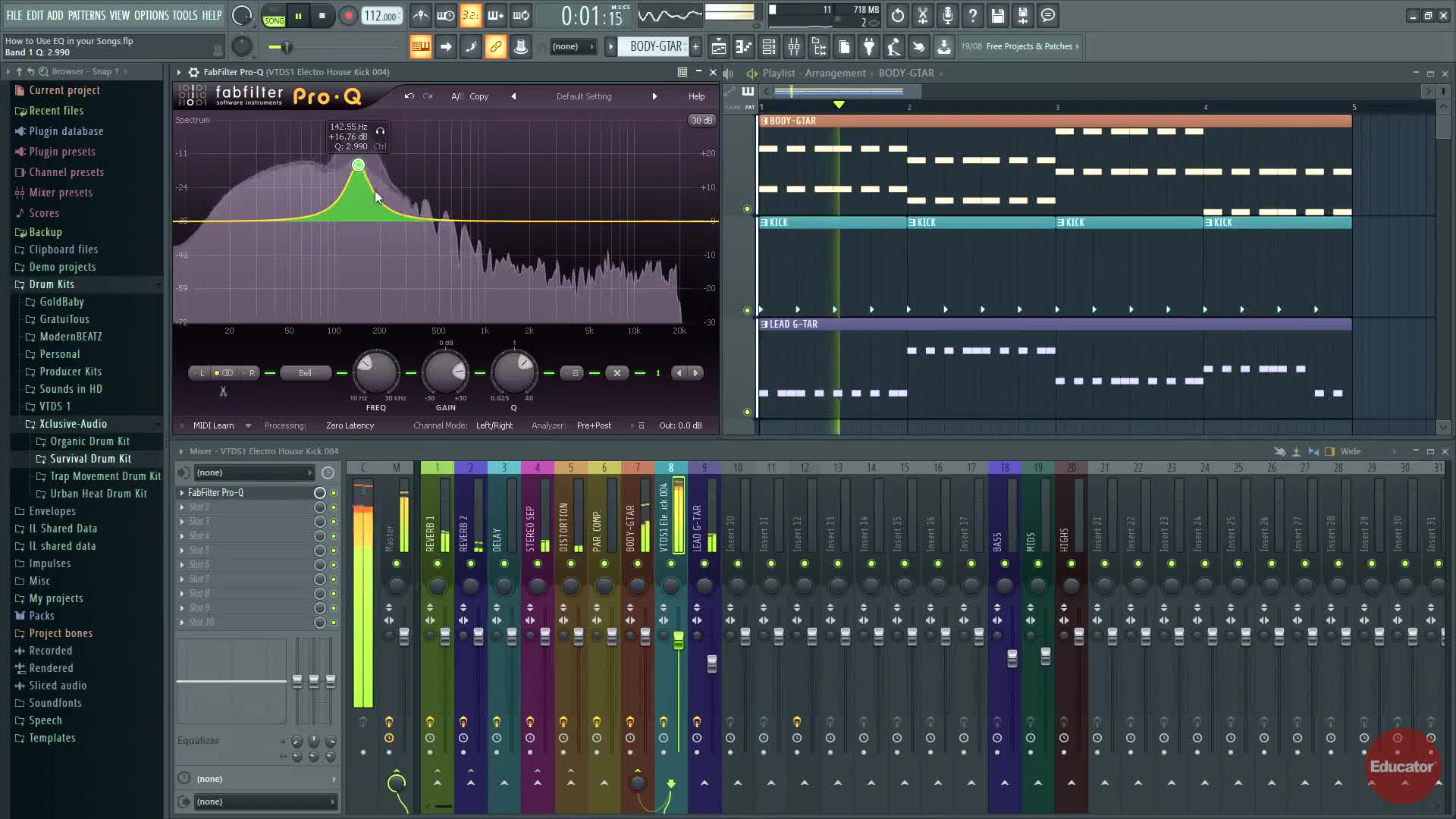Click Help in Pro-Q header
1456x819 pixels.
[696, 96]
